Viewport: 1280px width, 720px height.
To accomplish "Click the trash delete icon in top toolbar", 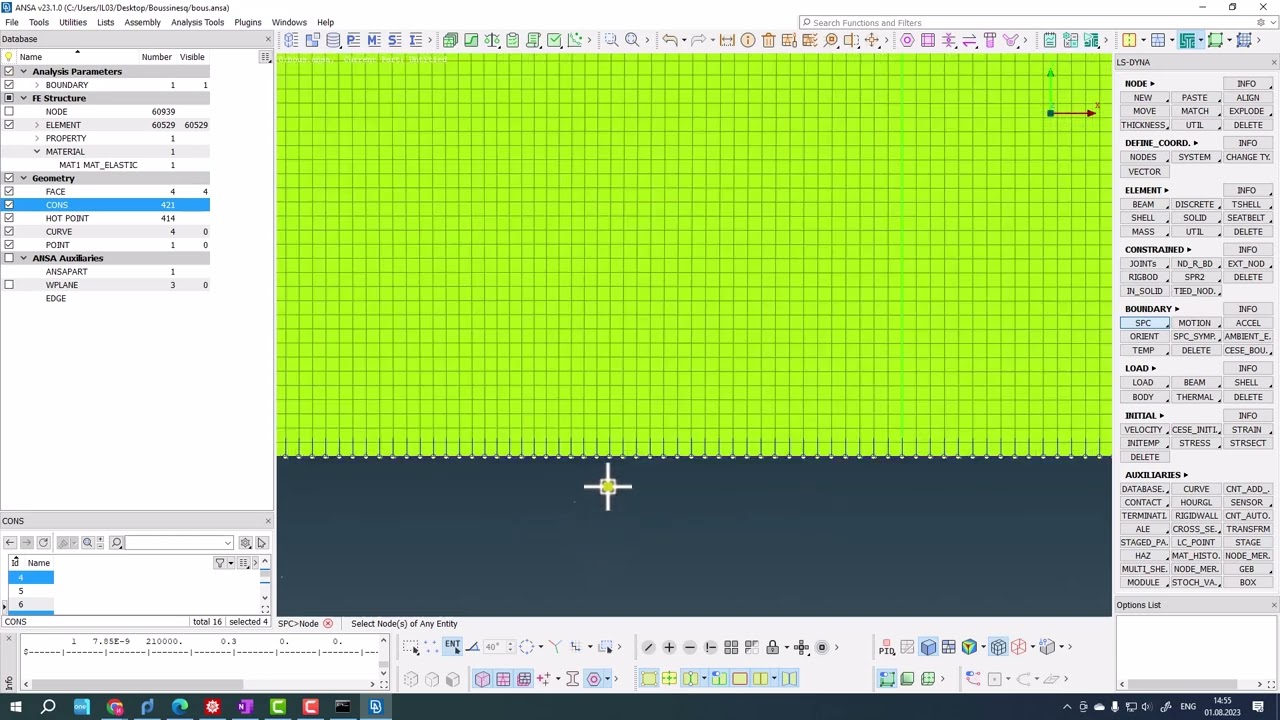I will (768, 40).
